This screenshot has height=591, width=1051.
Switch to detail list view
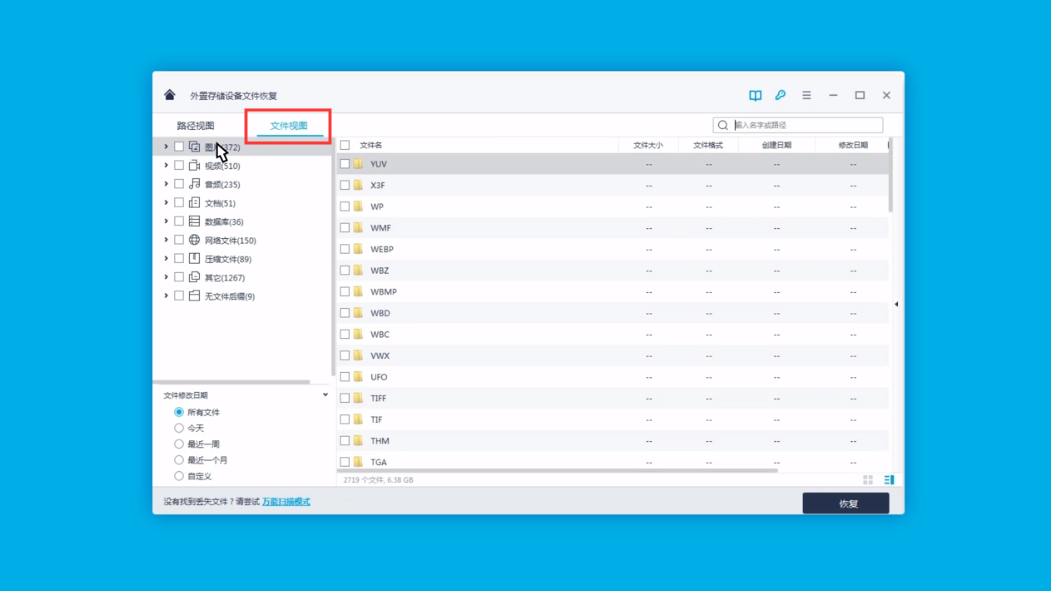889,480
